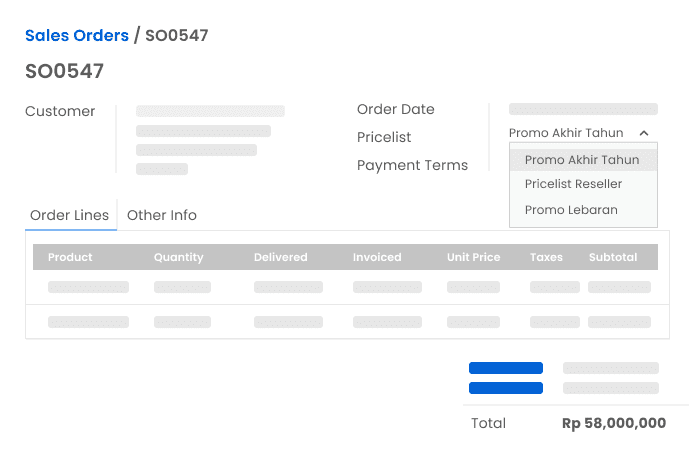Sort by the Subtotal column header
Viewport: 689px width, 453px height.
[x=613, y=257]
